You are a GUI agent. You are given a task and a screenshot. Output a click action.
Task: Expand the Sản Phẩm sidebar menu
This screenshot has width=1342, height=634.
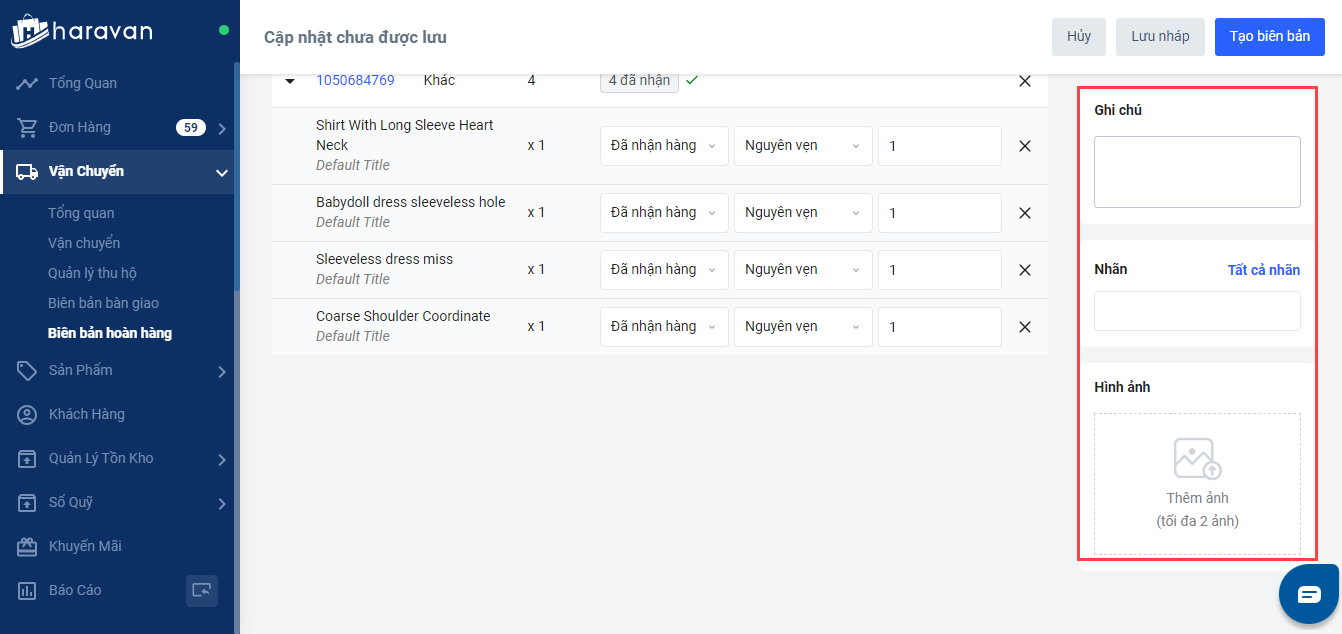[x=221, y=371]
